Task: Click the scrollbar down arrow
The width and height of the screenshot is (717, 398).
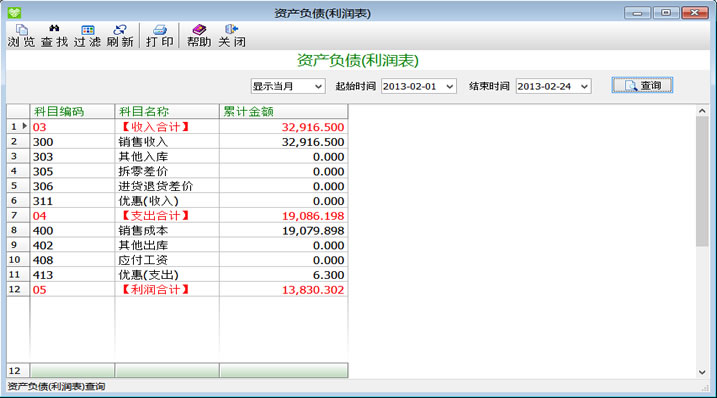Action: [702, 372]
